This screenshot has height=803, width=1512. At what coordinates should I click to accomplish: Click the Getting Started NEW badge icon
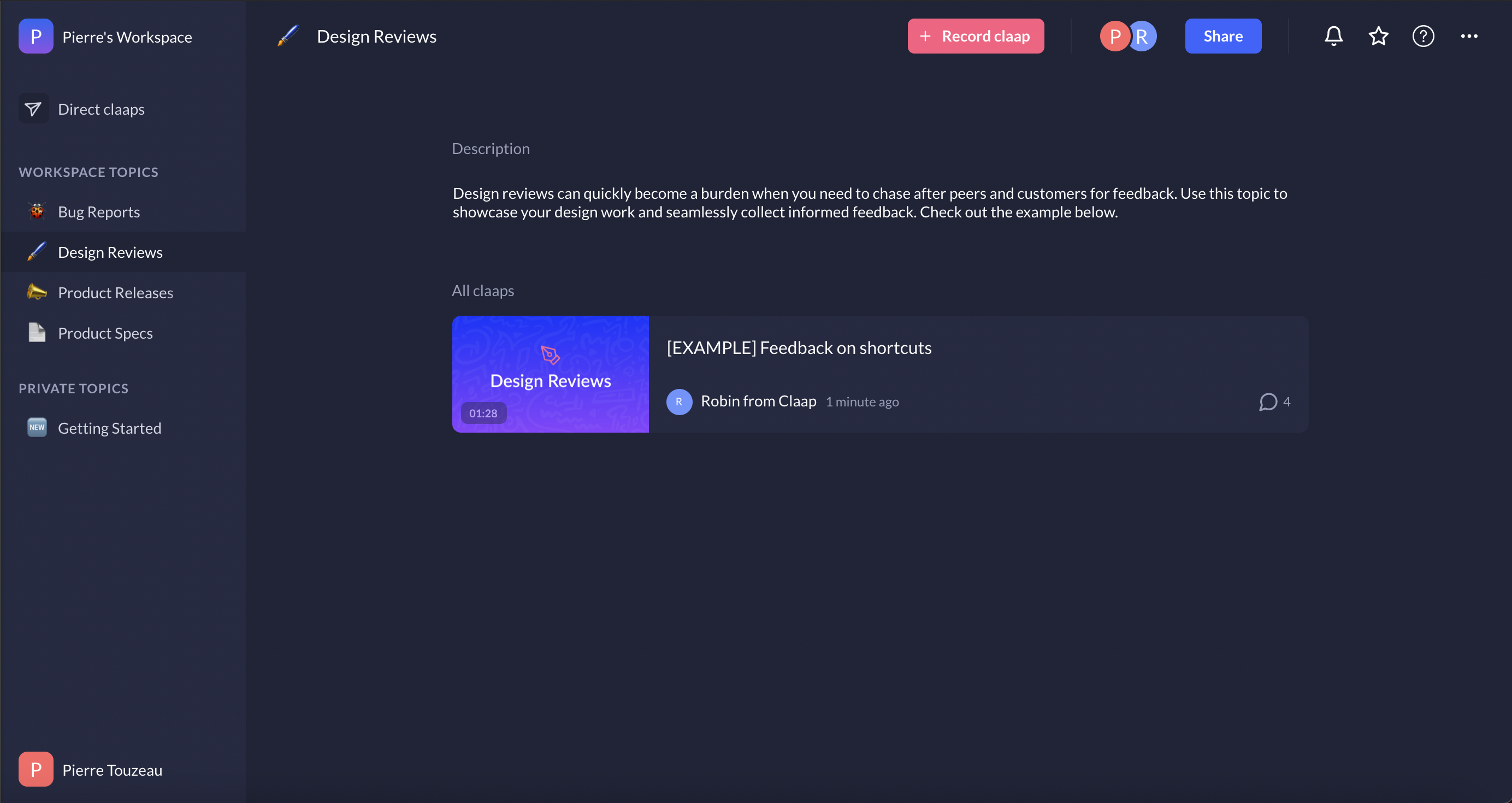[x=37, y=428]
